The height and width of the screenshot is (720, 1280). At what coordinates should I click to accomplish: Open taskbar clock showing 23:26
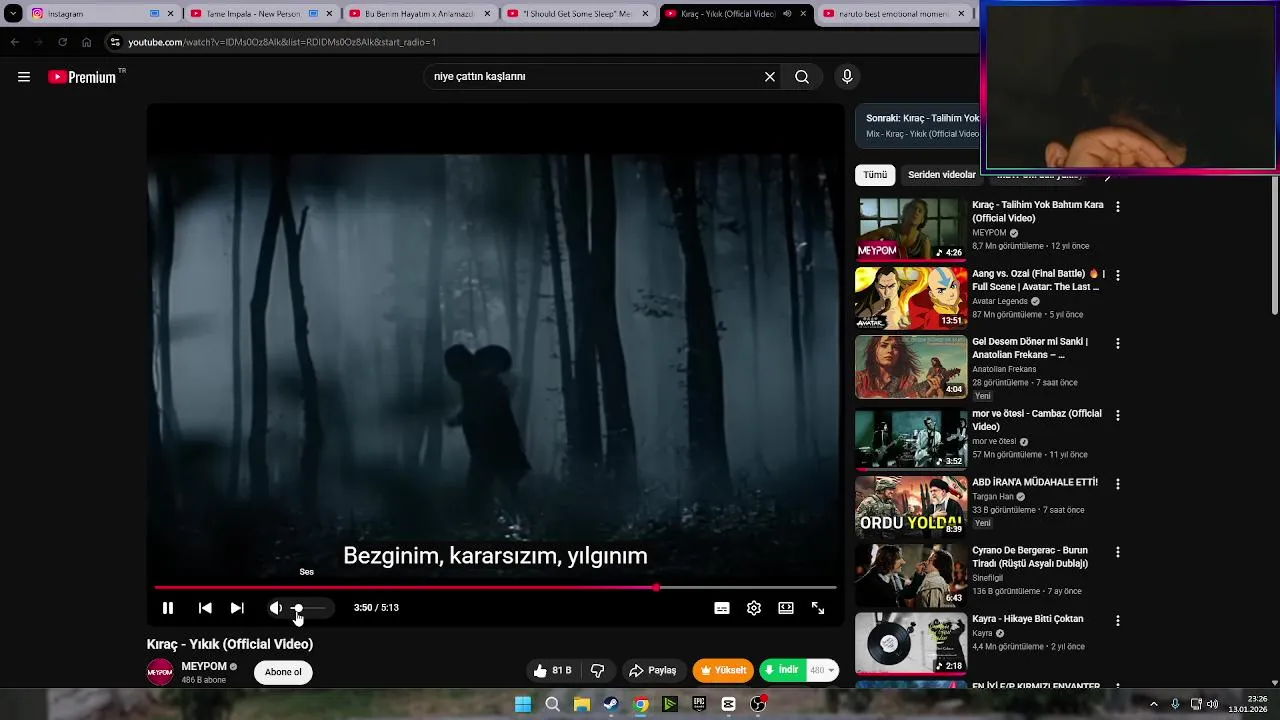[x=1249, y=704]
